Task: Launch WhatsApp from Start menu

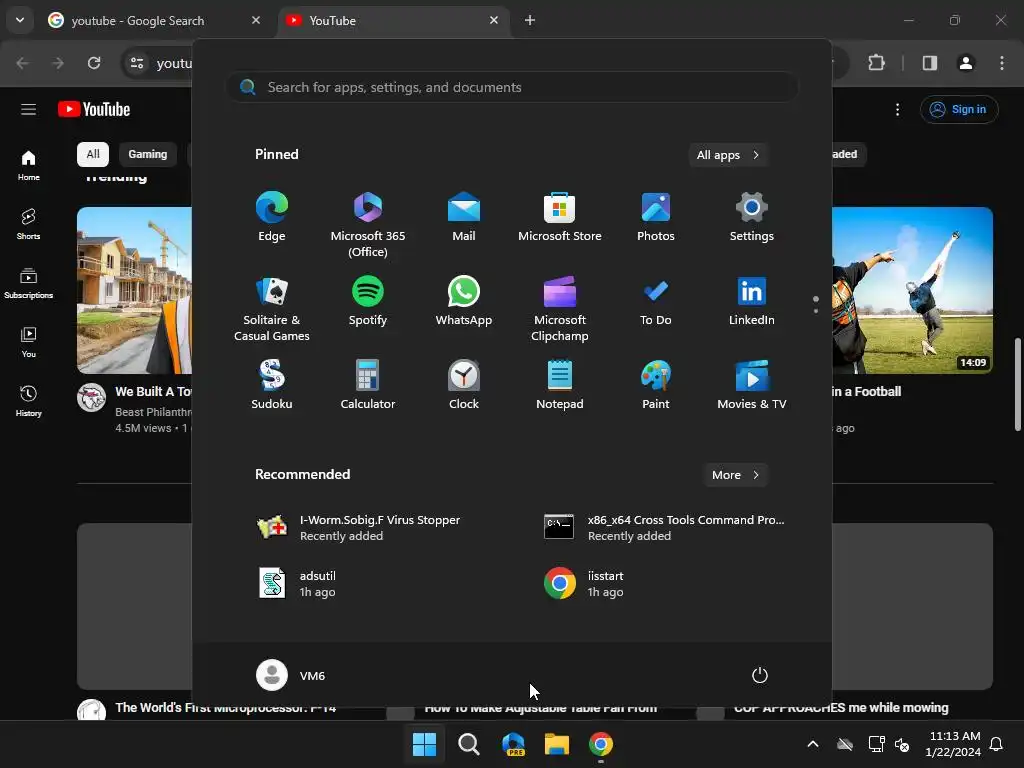Action: click(x=464, y=301)
